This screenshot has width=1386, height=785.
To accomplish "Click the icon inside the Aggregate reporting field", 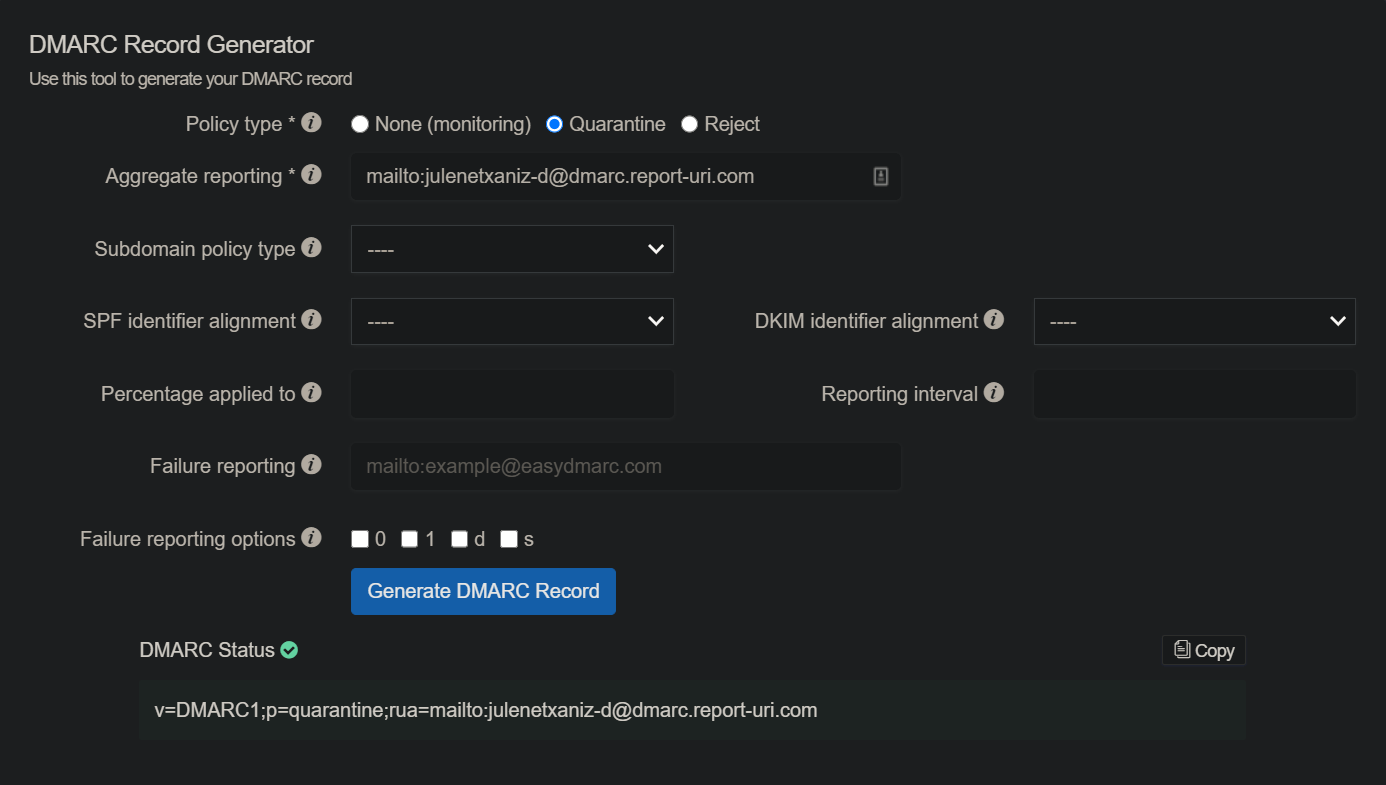I will click(879, 175).
